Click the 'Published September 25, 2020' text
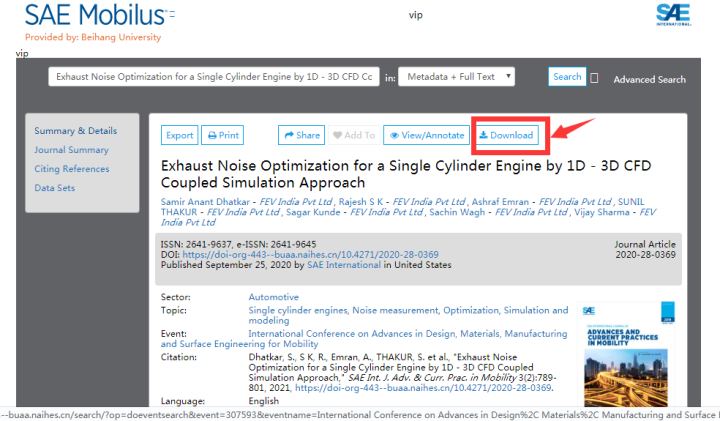The image size is (720, 421). [x=226, y=265]
